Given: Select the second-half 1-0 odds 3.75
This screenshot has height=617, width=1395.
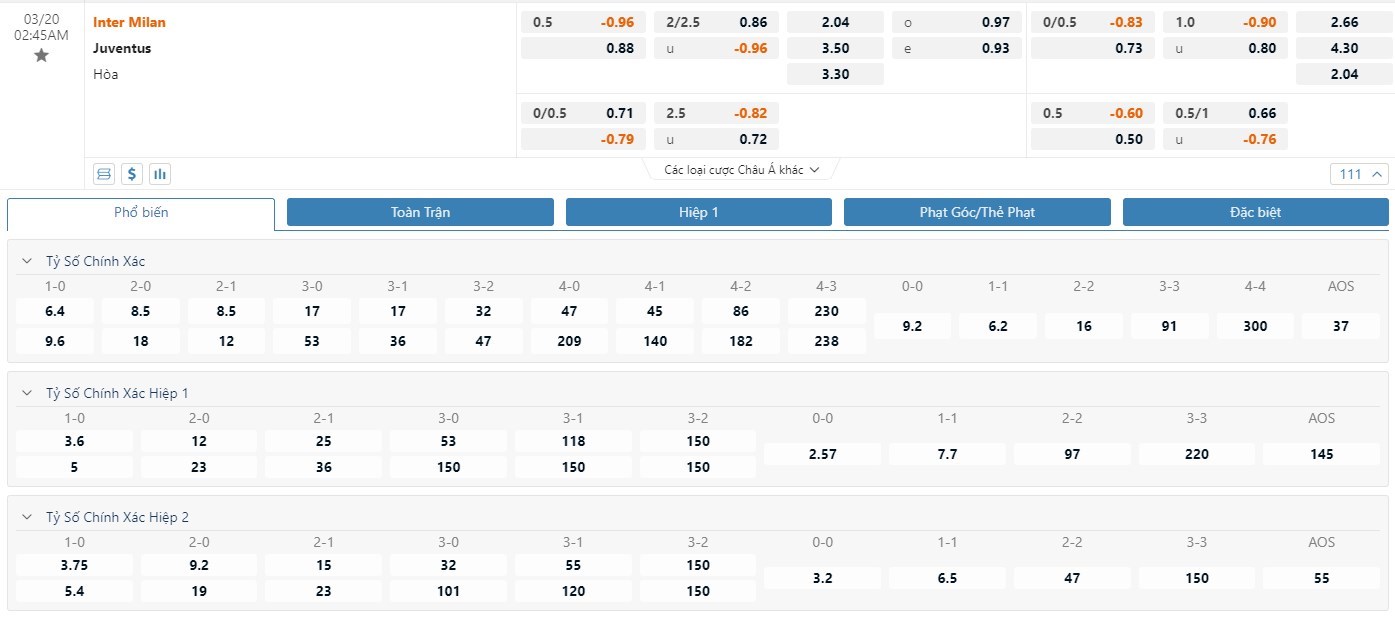Looking at the screenshot, I should click(x=74, y=565).
